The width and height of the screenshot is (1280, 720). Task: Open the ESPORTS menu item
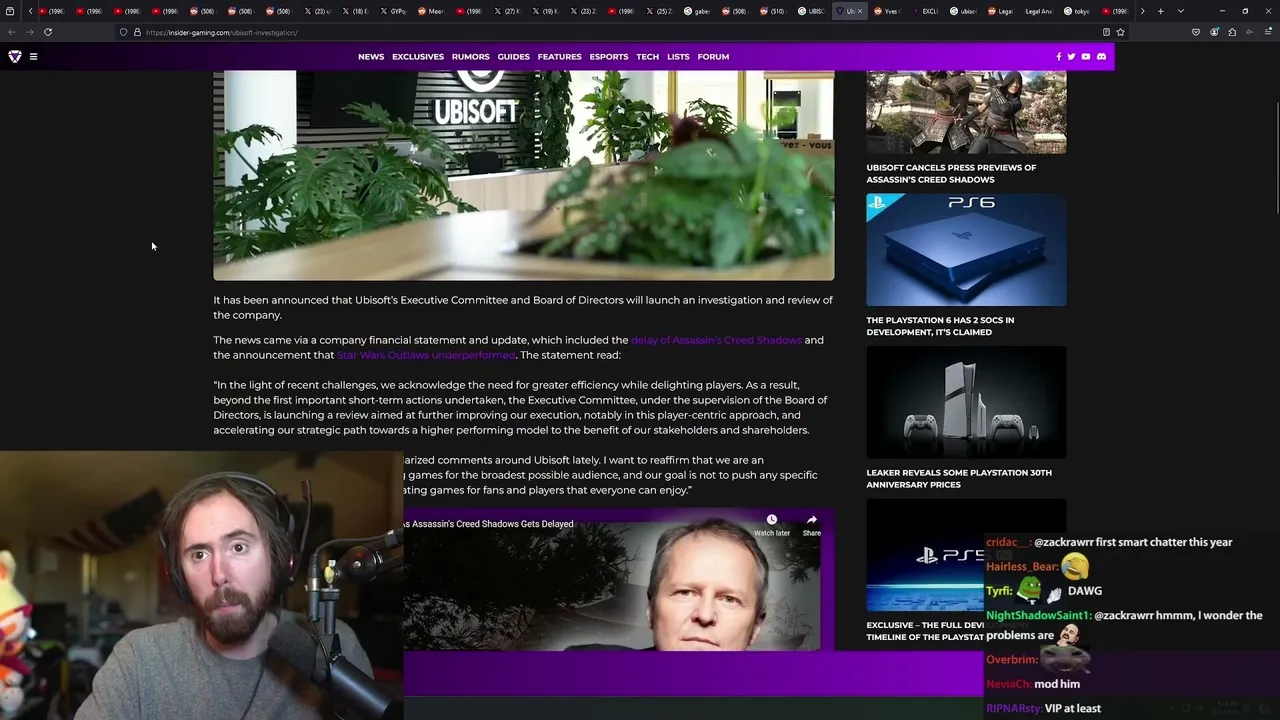(x=609, y=57)
